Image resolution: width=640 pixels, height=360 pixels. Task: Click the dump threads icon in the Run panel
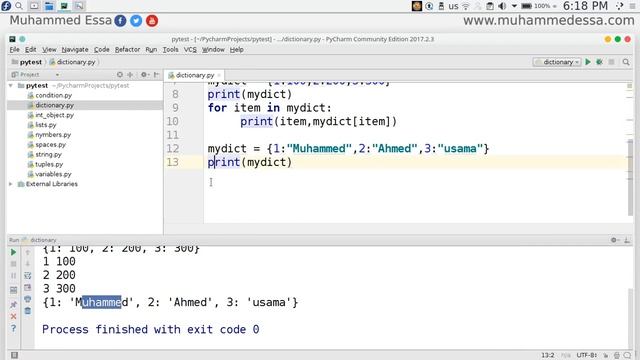tap(13, 290)
